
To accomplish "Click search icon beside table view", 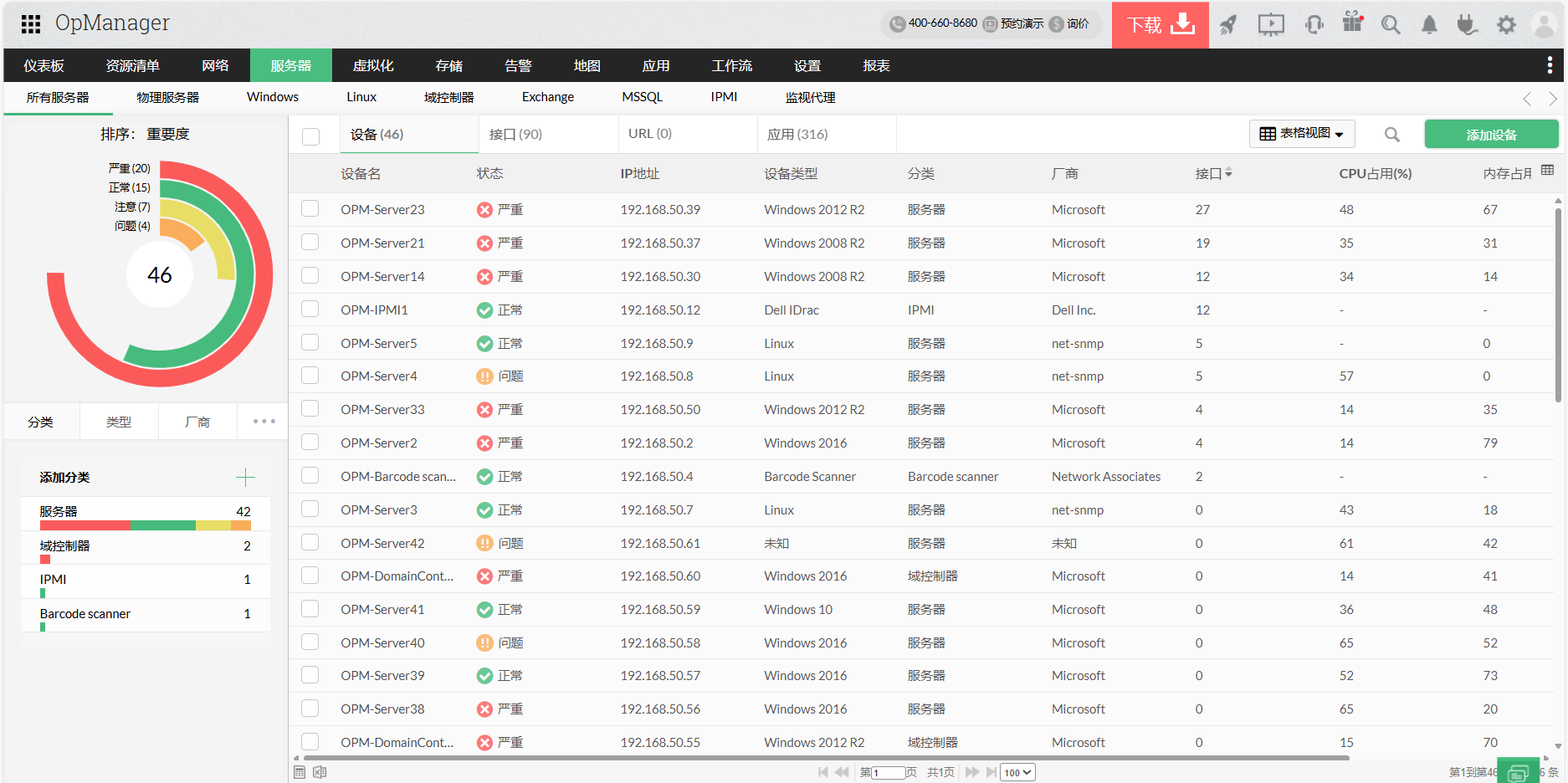I will [x=1392, y=135].
